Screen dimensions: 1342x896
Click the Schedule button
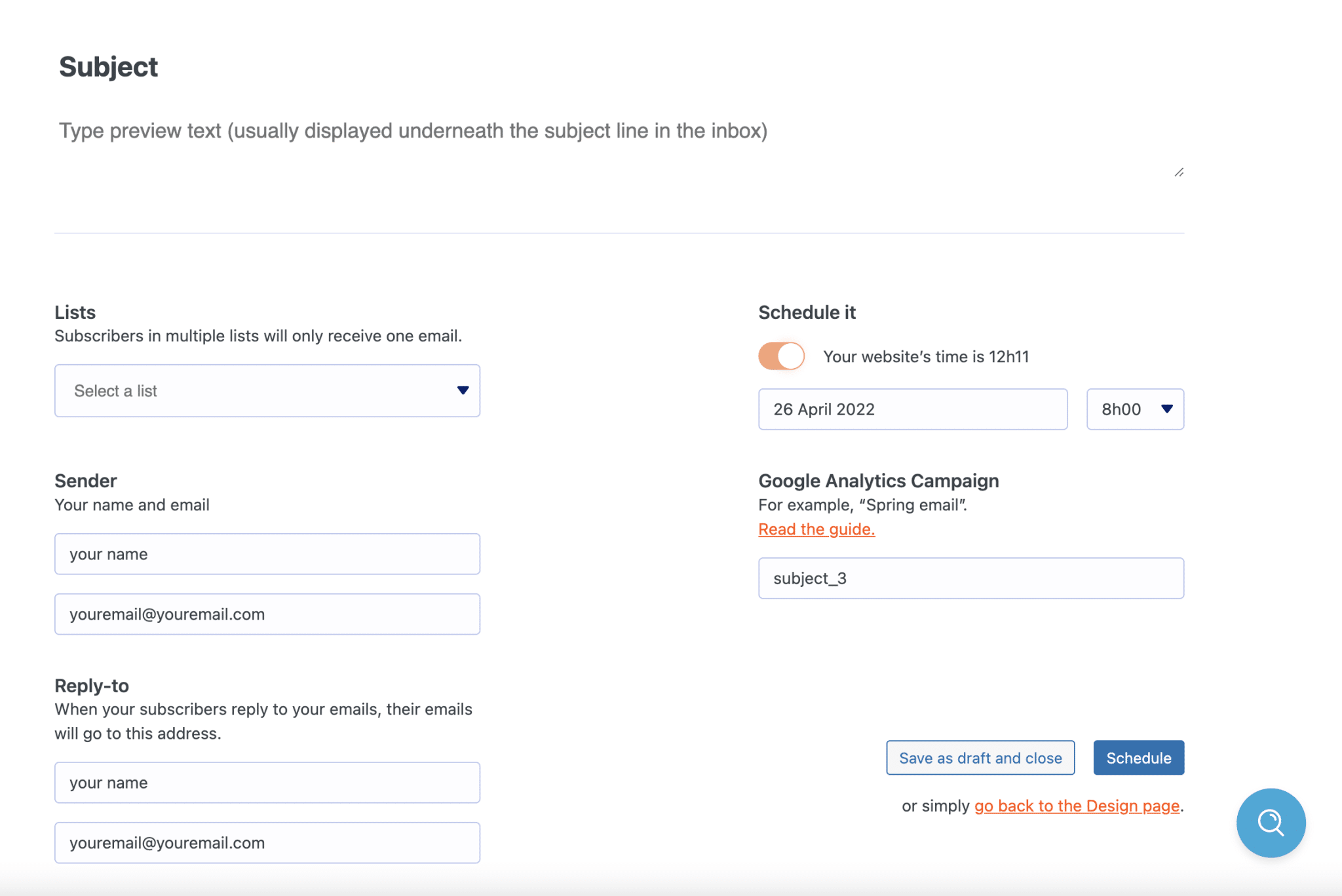(x=1138, y=758)
